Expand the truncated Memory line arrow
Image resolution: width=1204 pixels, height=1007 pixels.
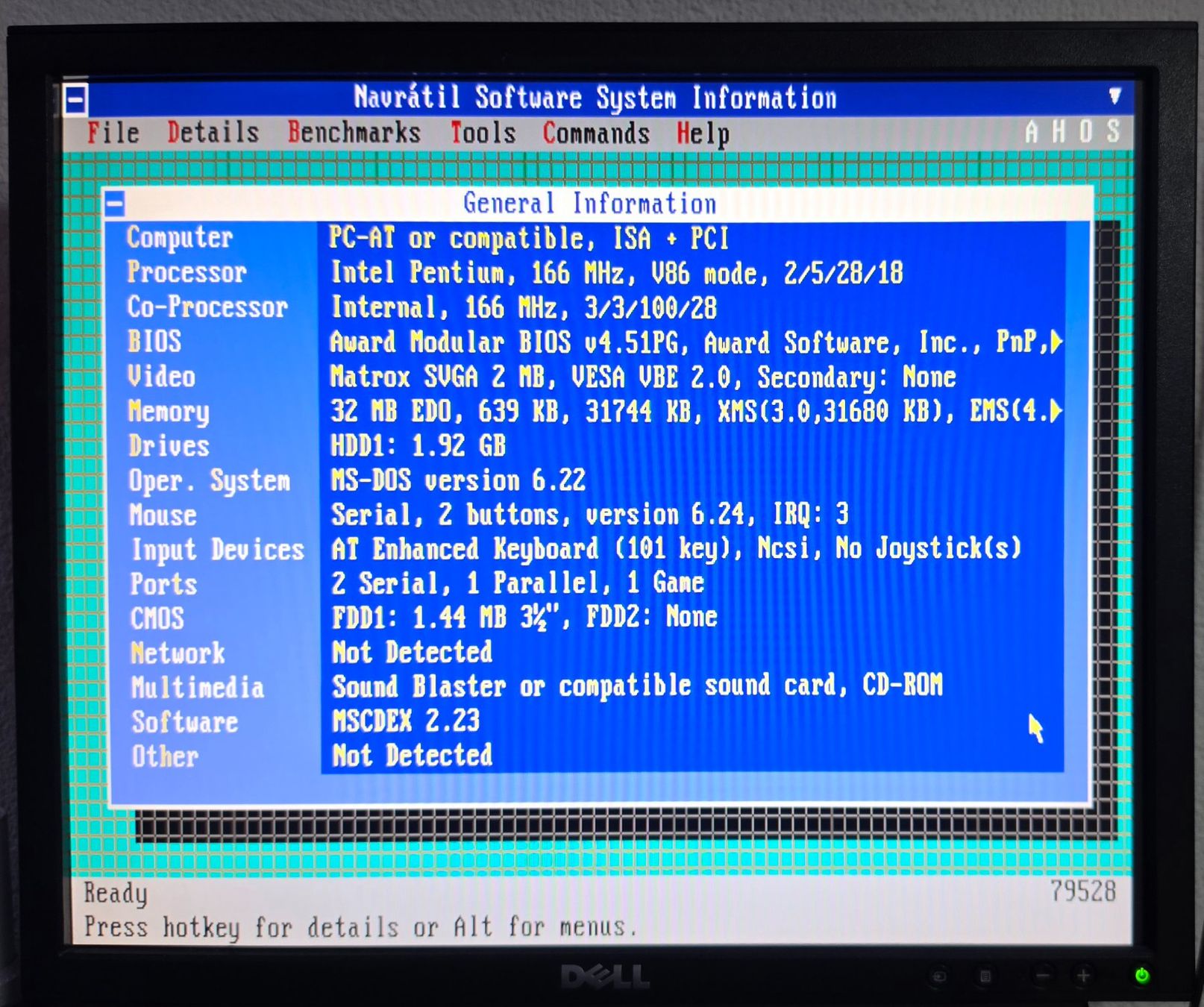pos(1056,411)
